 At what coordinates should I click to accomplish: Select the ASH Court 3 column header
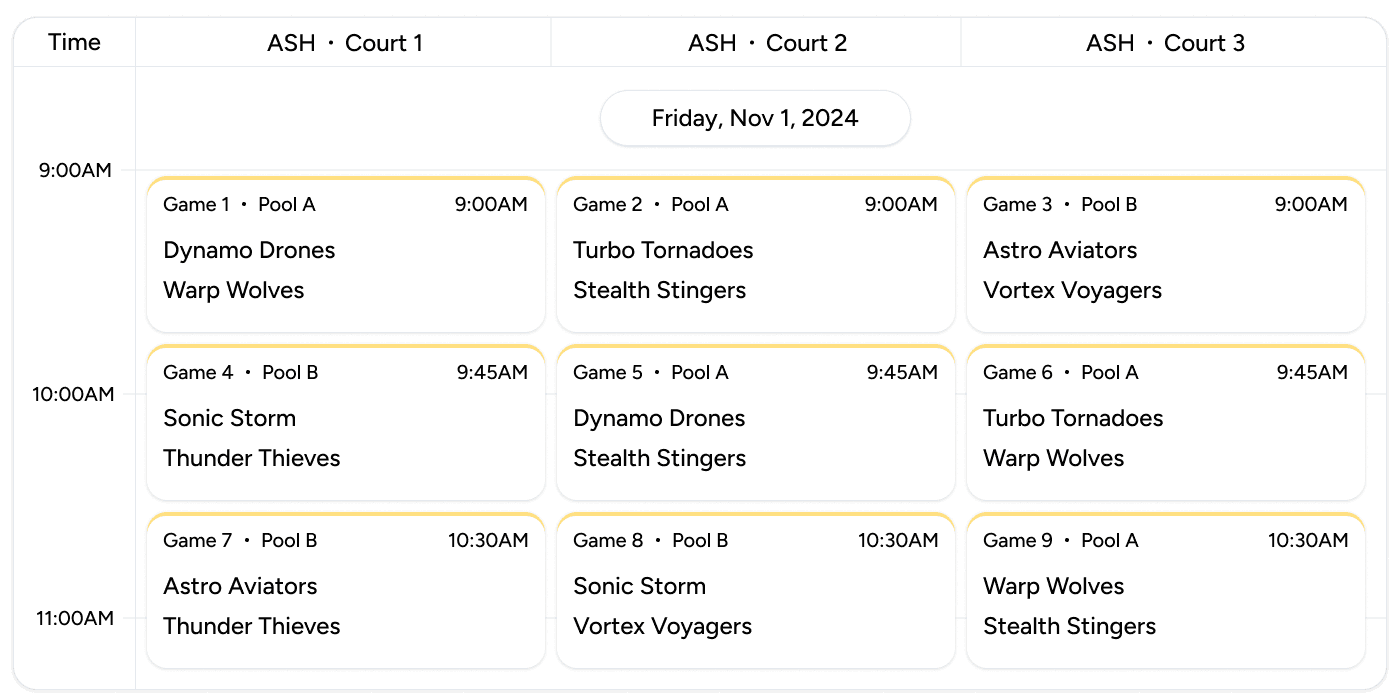point(1166,42)
